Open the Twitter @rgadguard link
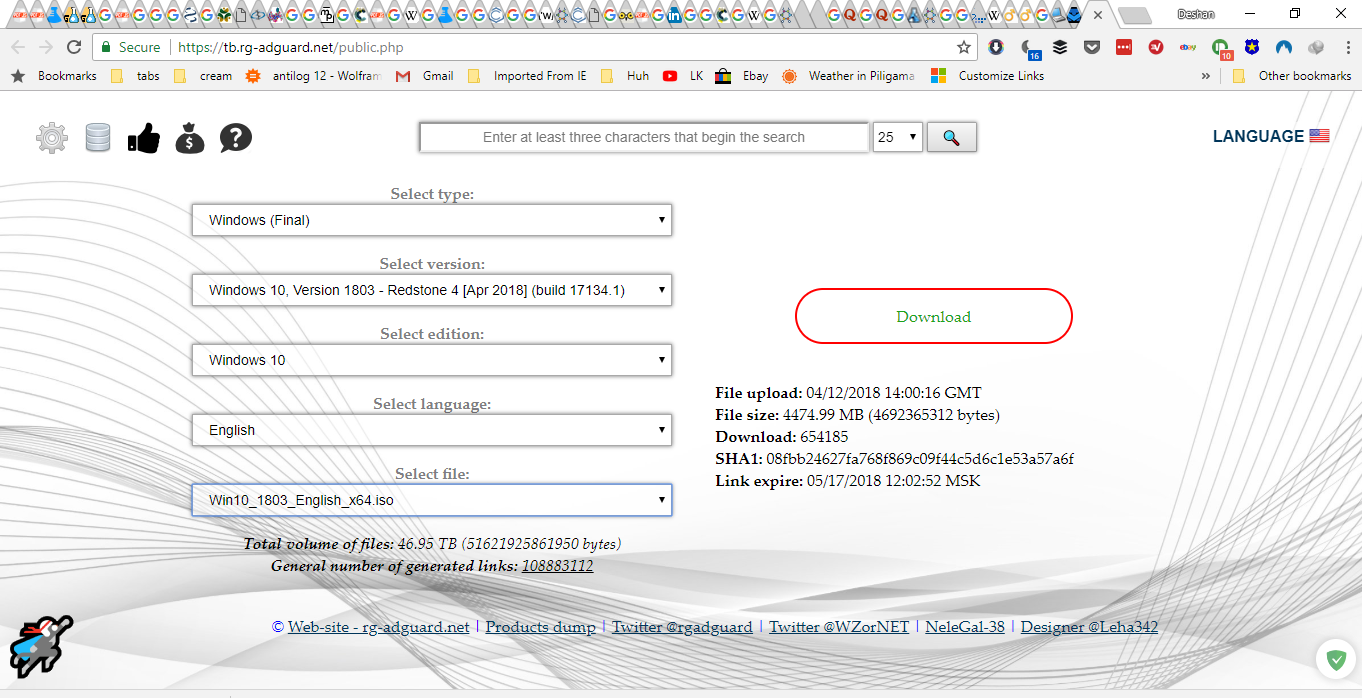This screenshot has width=1362, height=698. point(682,627)
